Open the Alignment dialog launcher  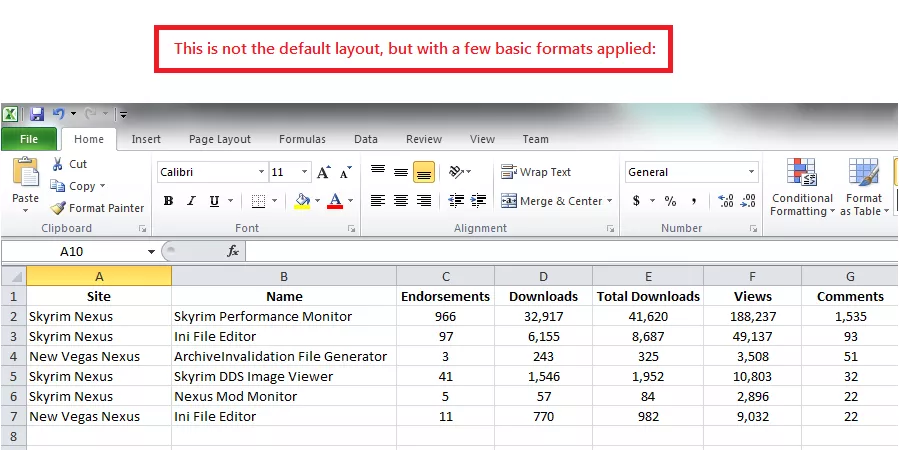[611, 229]
